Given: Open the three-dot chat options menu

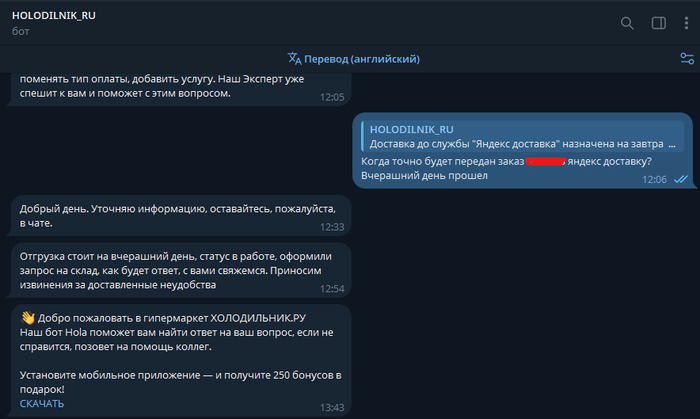Looking at the screenshot, I should (x=685, y=23).
